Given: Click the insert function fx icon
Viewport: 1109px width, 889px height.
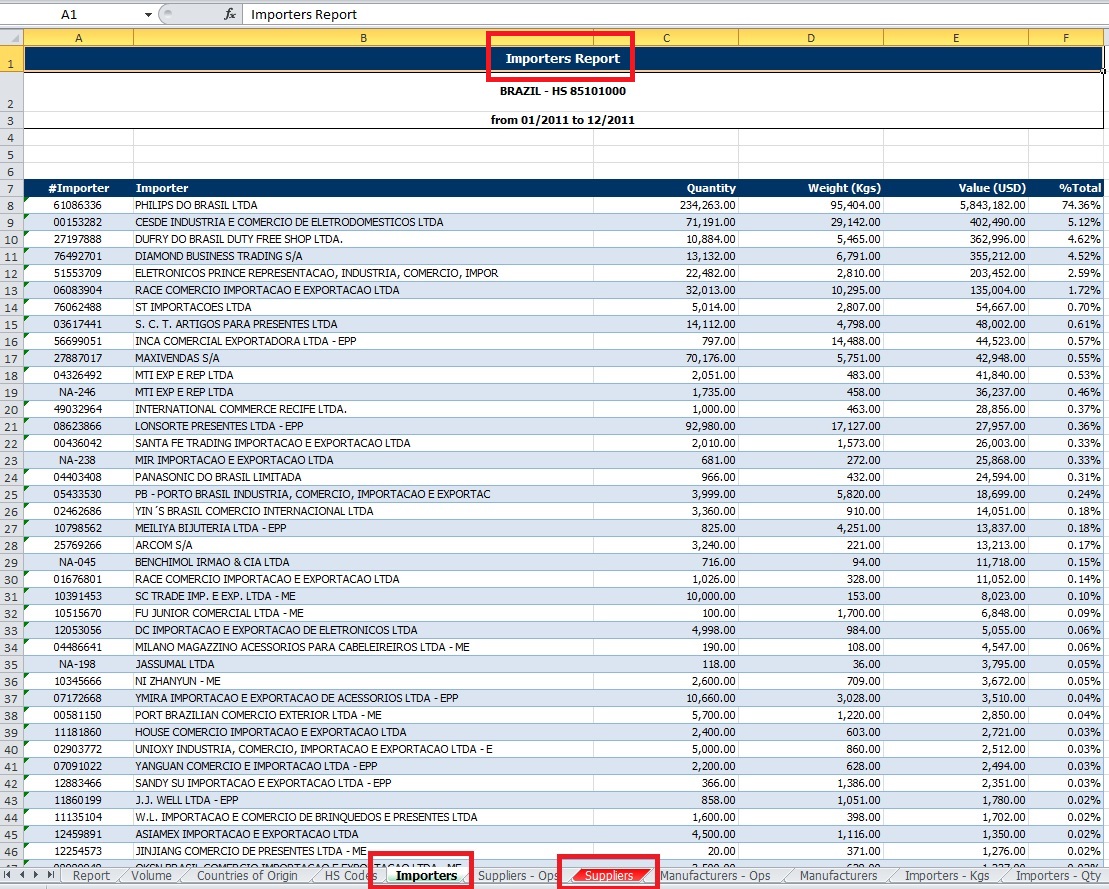Looking at the screenshot, I should (x=229, y=14).
